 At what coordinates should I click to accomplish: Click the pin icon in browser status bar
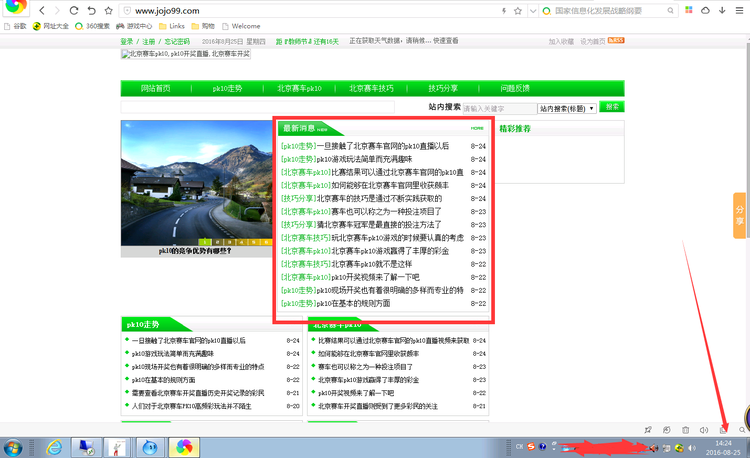(648, 430)
